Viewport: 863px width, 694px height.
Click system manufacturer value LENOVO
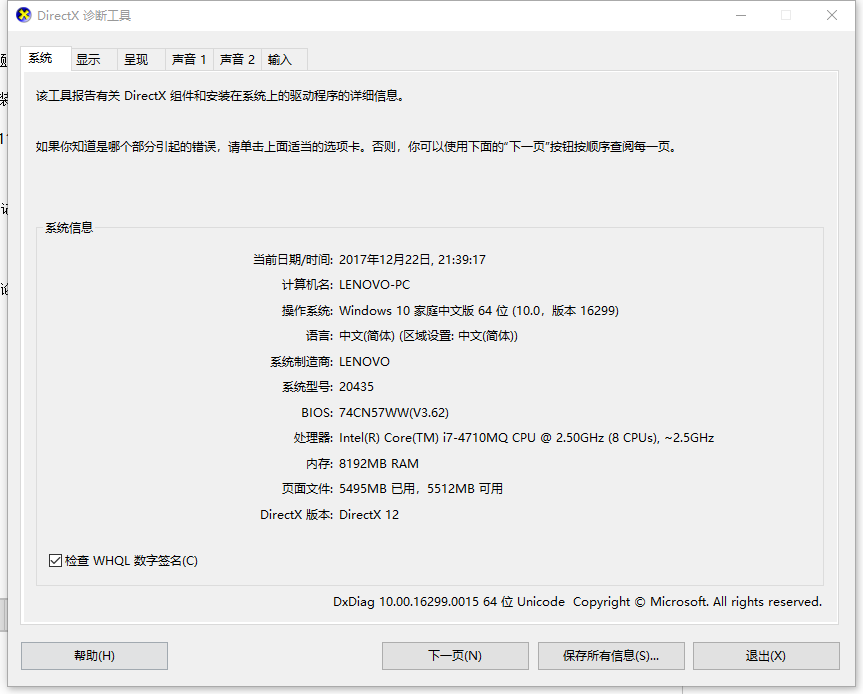tap(364, 362)
